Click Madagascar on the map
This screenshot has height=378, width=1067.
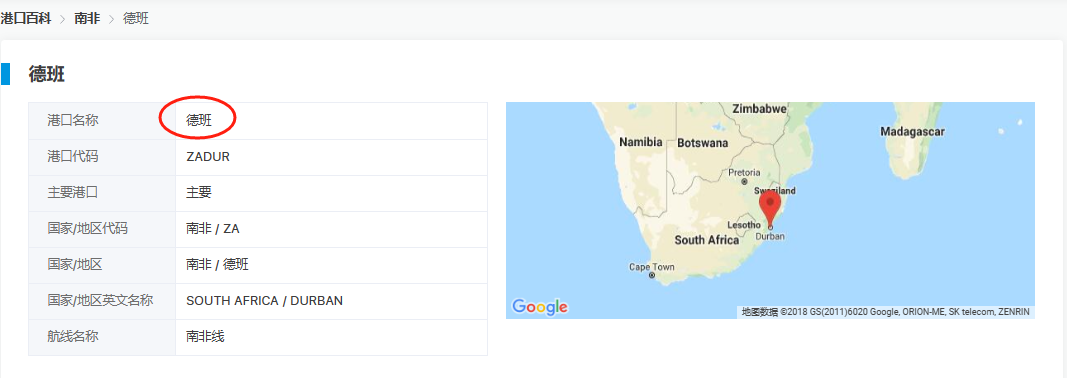(912, 132)
